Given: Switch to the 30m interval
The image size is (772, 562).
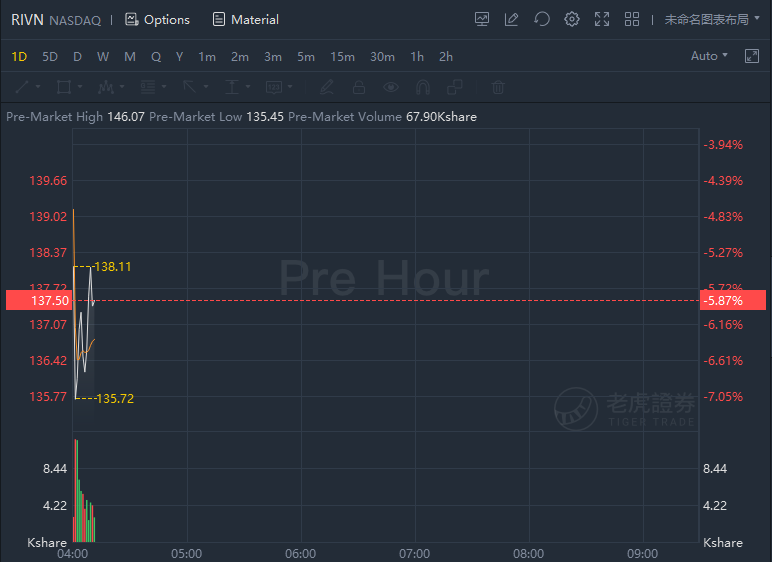Looking at the screenshot, I should (x=383, y=57).
